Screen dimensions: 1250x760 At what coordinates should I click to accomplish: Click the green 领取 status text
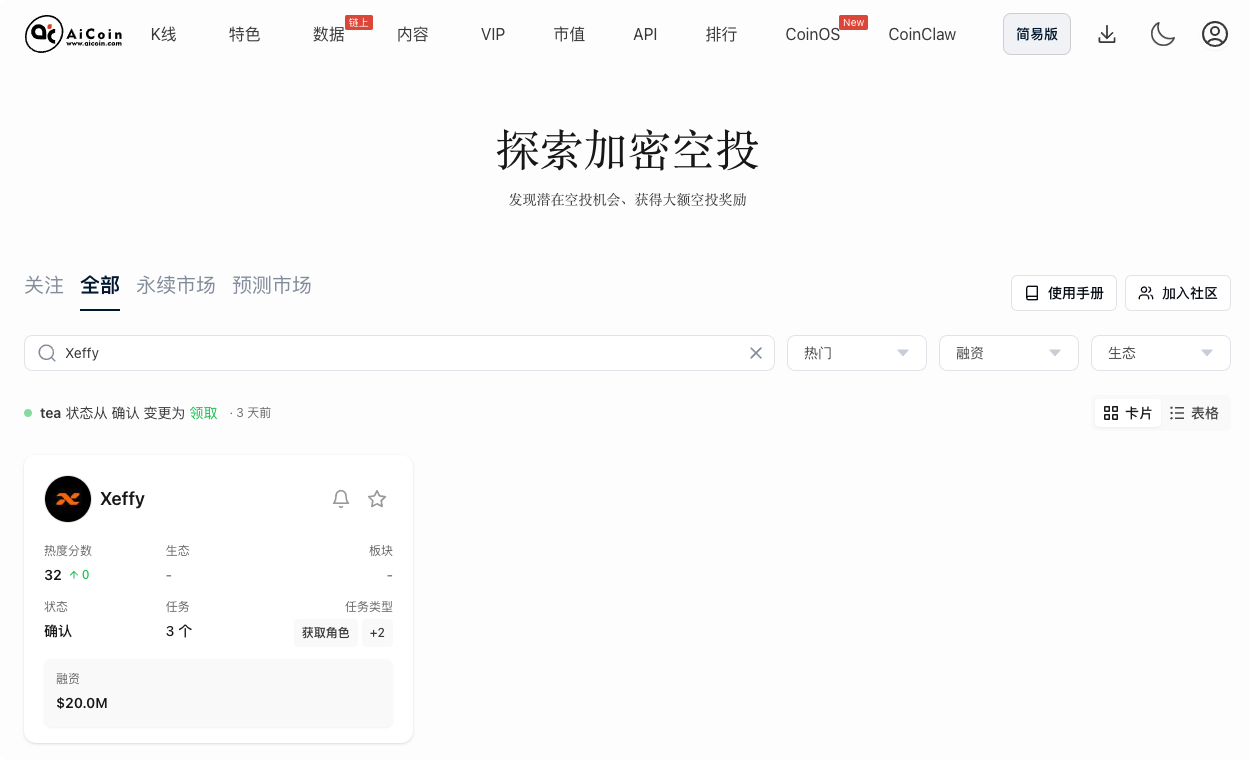(x=204, y=413)
